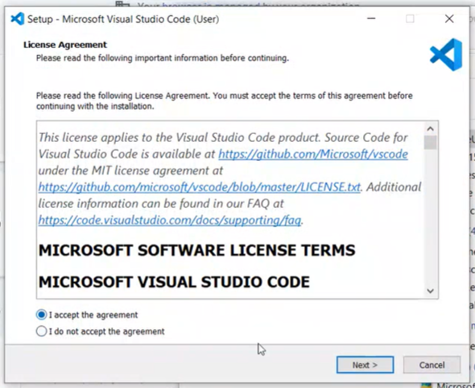The height and width of the screenshot is (388, 475).
Task: Click the license text scrollbar thumb
Action: (x=430, y=143)
